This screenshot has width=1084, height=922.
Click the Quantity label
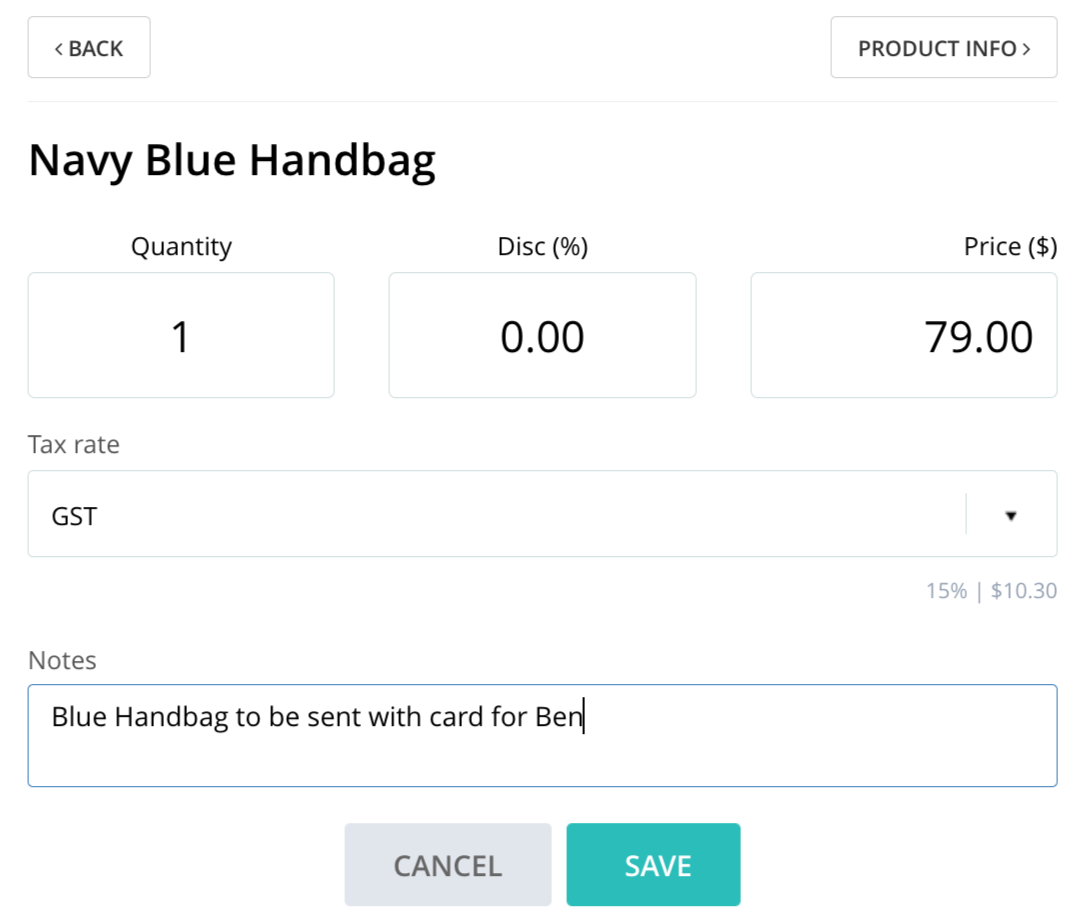click(181, 247)
